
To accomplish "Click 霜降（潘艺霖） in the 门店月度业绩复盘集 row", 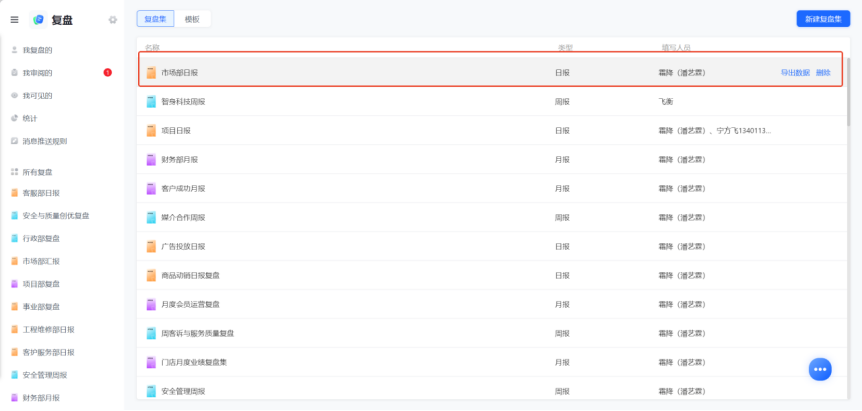I will pyautogui.click(x=682, y=363).
